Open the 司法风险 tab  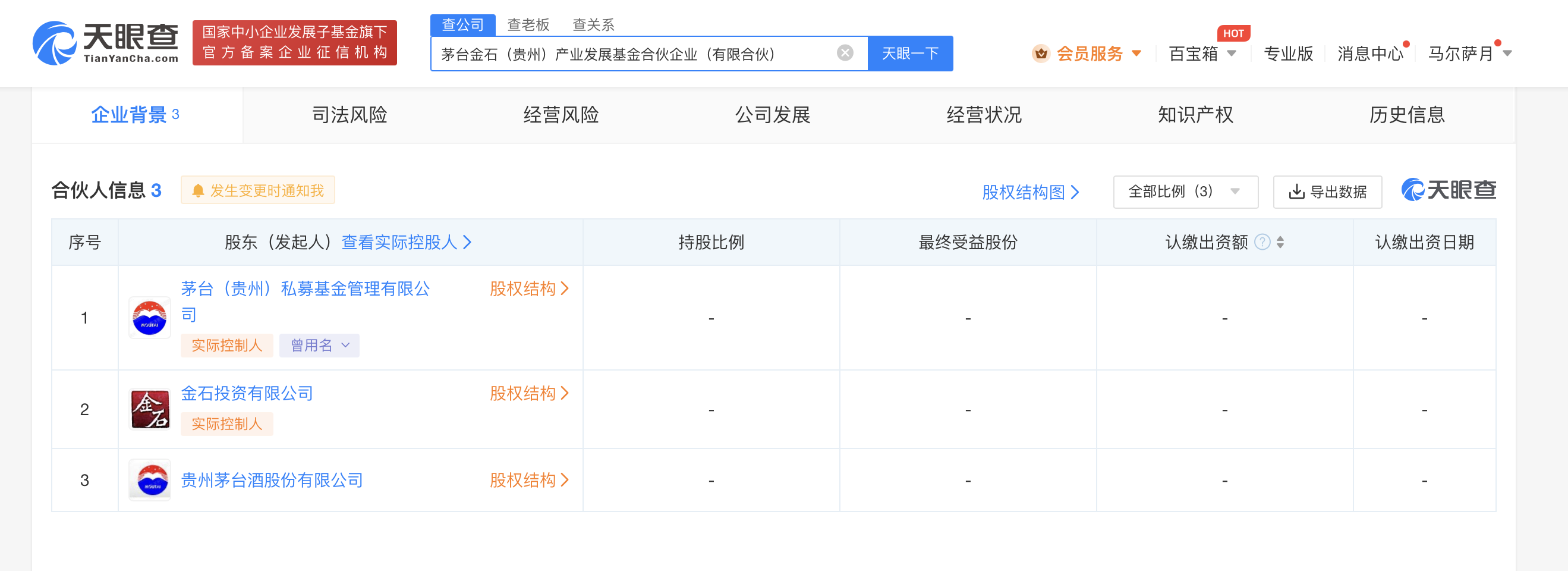[x=350, y=115]
